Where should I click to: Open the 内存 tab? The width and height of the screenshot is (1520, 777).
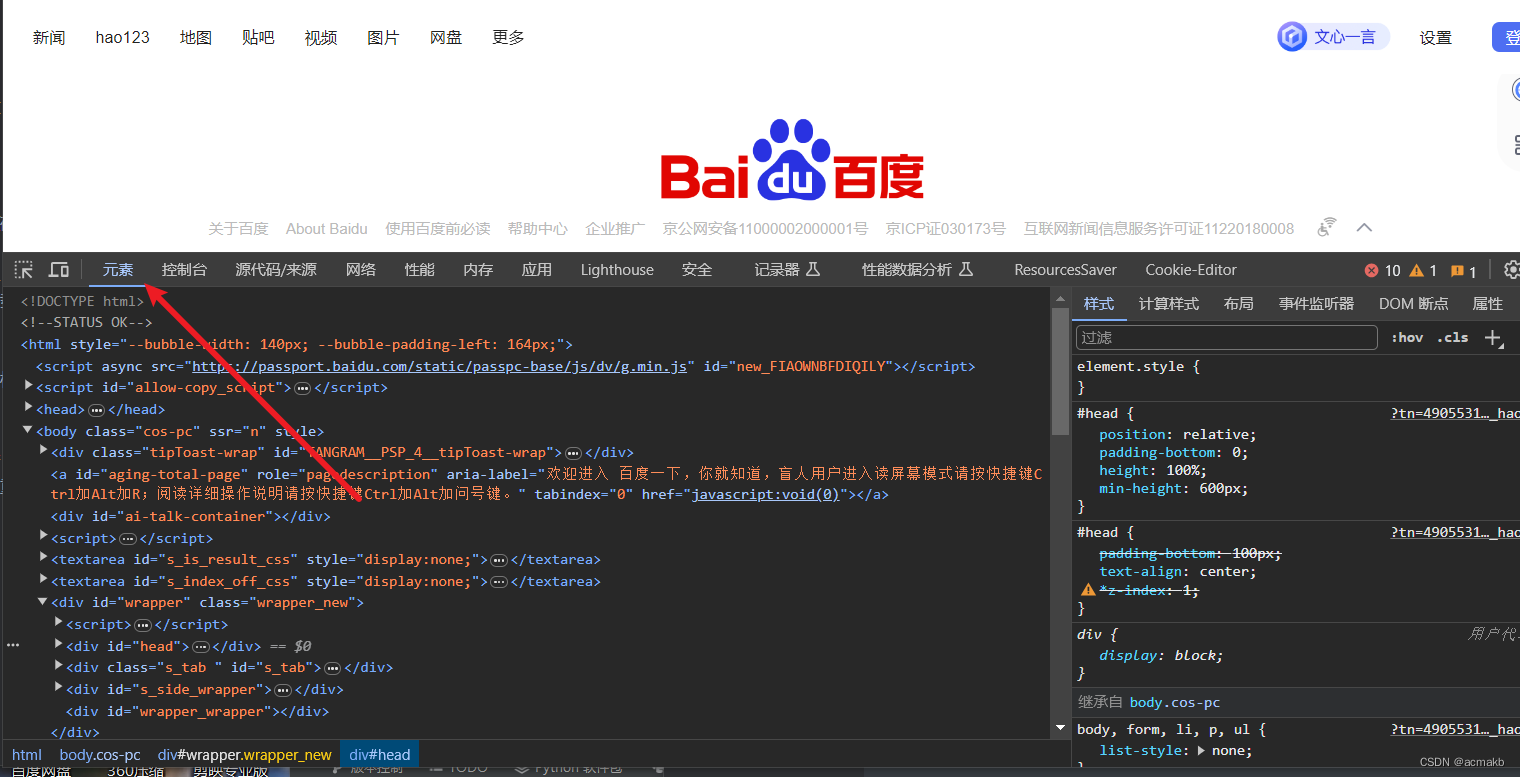pos(478,270)
